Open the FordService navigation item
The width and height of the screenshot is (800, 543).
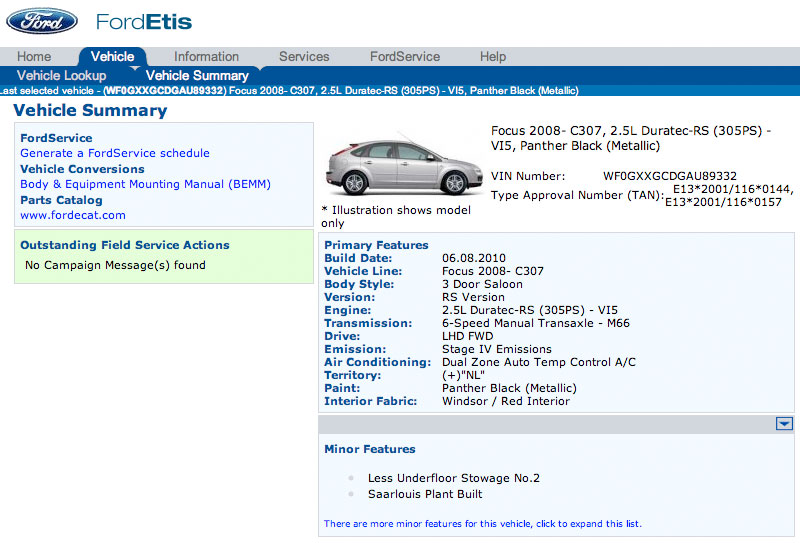pos(405,56)
